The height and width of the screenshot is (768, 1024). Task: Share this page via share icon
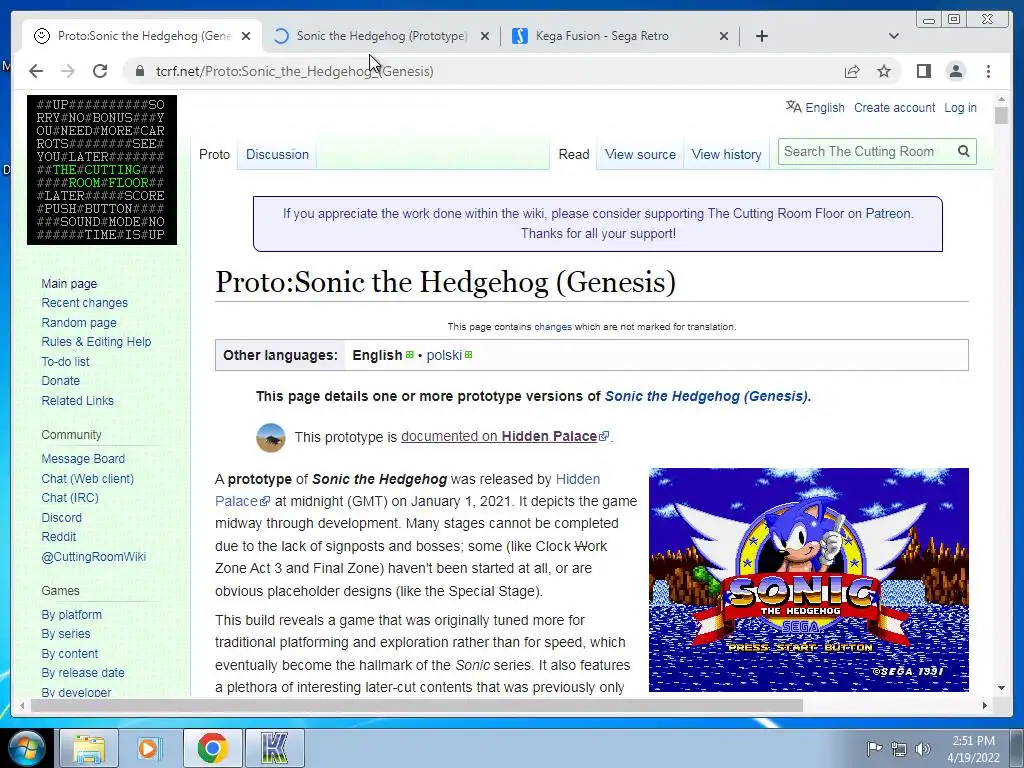click(852, 71)
